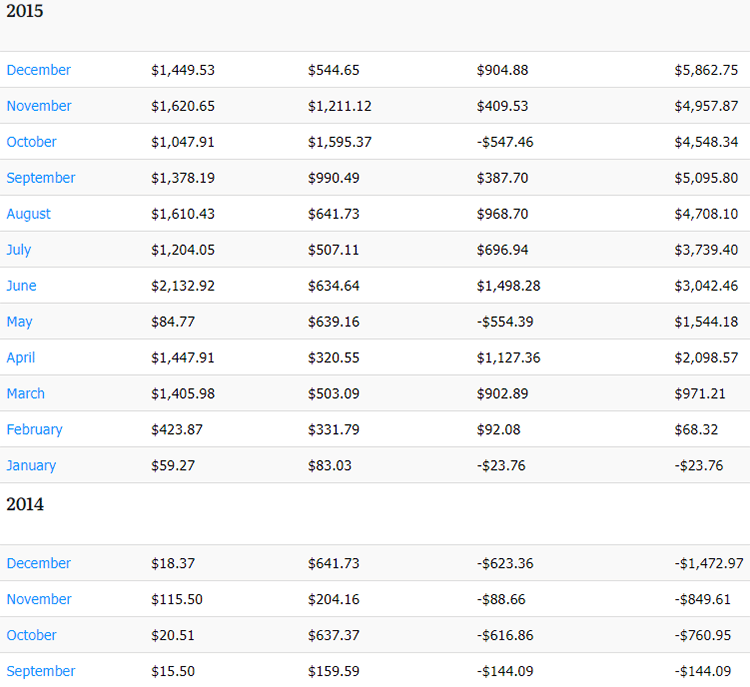This screenshot has width=750, height=687.
Task: Click the June month link
Action: (21, 286)
